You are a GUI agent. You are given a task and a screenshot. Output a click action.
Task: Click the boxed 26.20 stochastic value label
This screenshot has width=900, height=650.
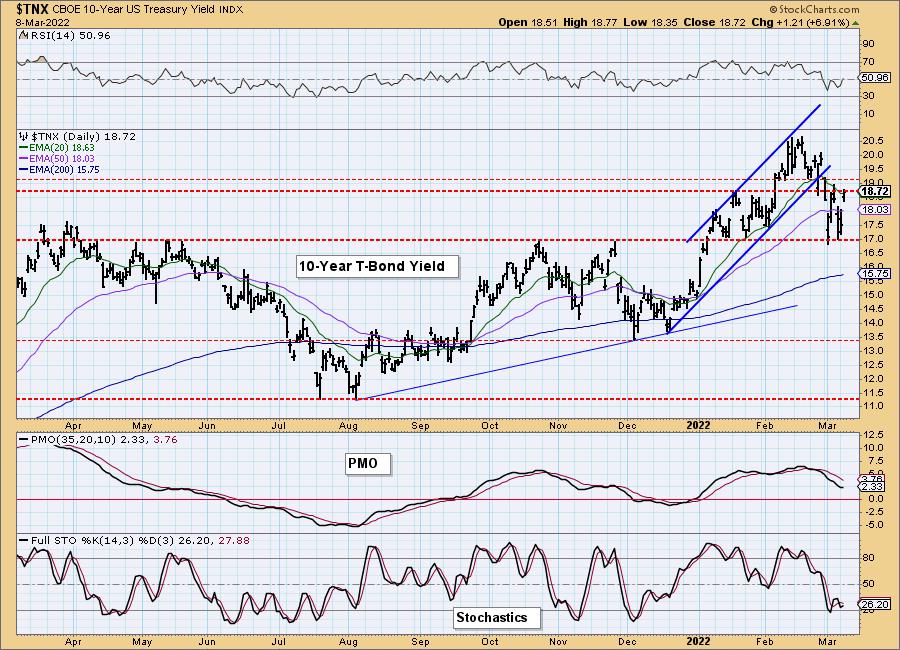click(x=875, y=605)
